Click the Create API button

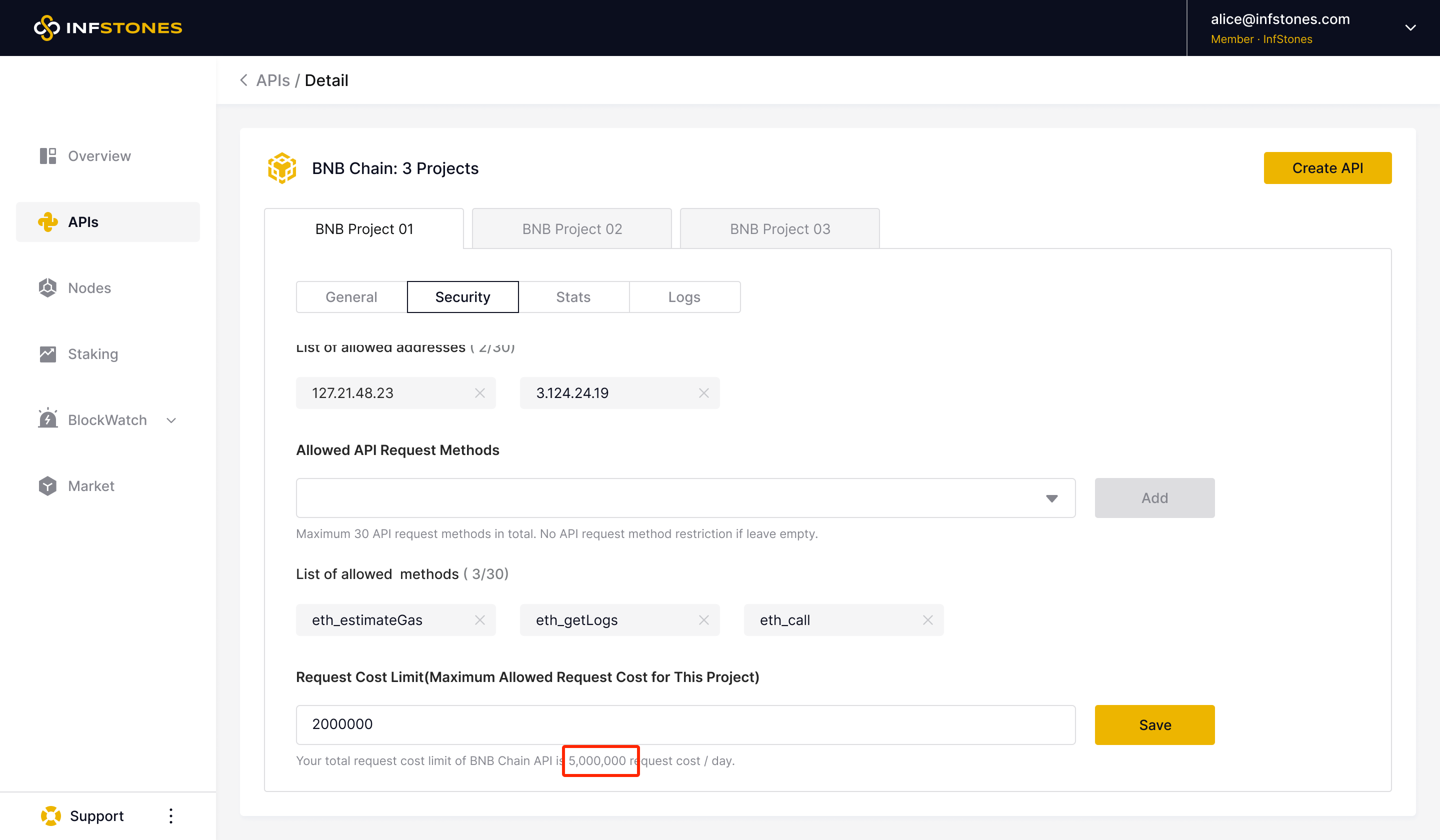coord(1327,168)
